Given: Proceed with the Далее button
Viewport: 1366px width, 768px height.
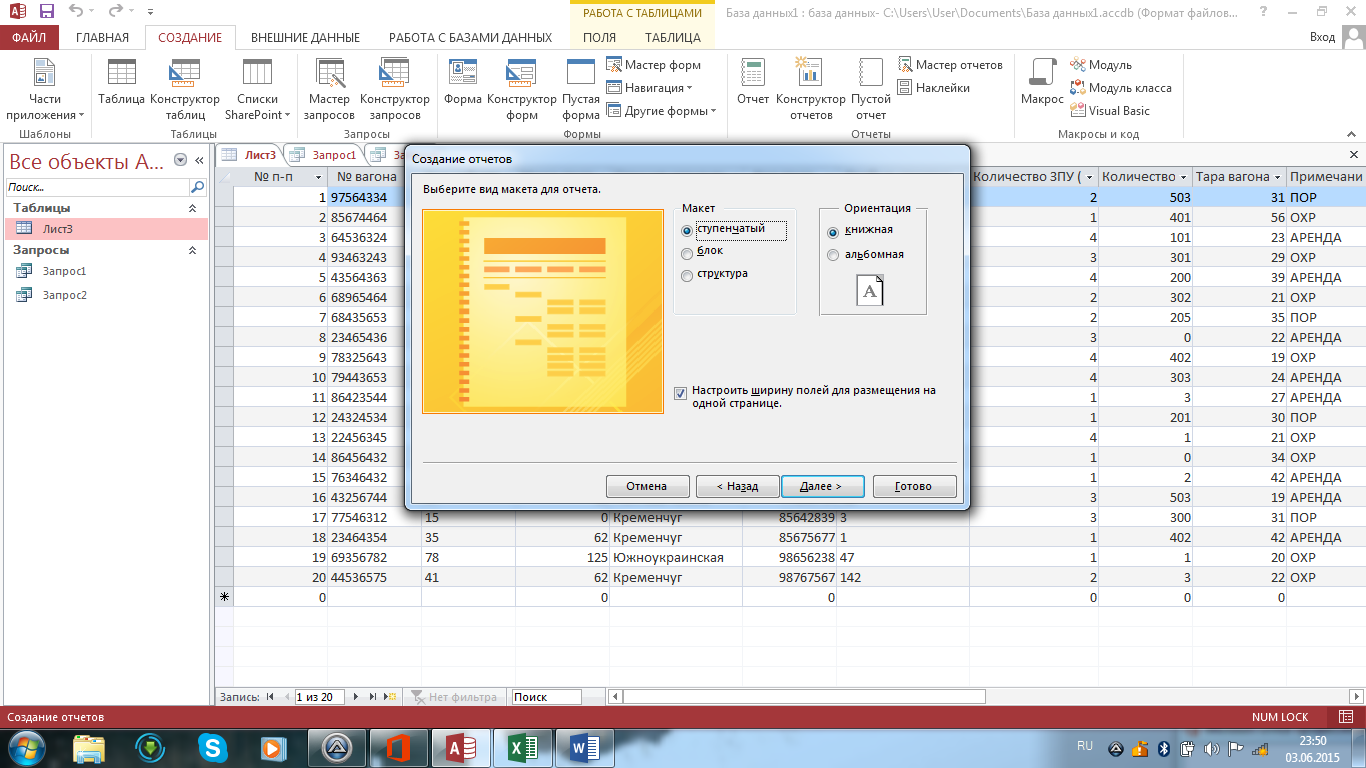Looking at the screenshot, I should (821, 486).
